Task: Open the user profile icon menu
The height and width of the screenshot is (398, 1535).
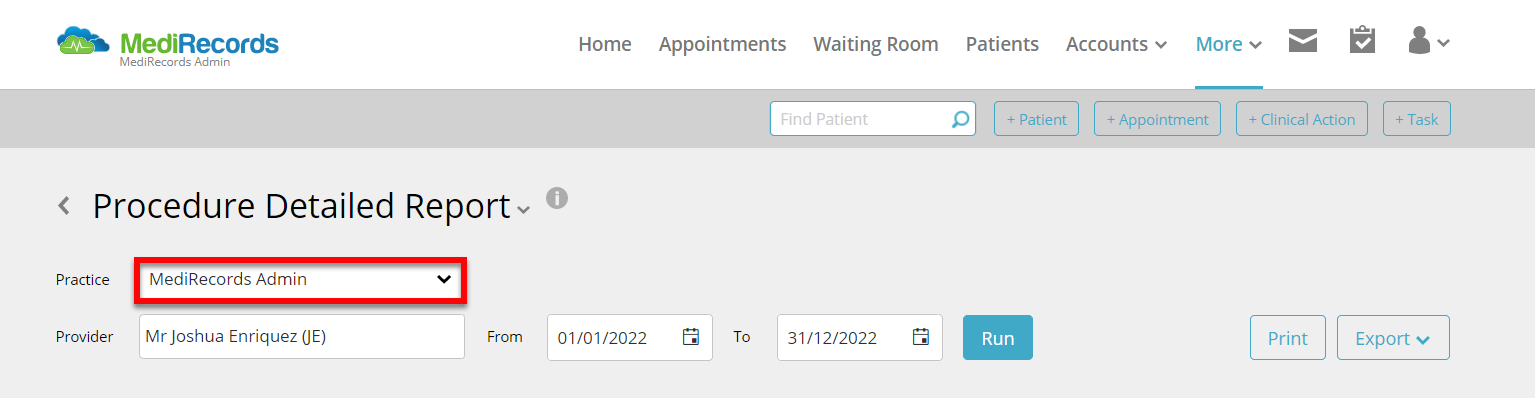Action: 1429,41
